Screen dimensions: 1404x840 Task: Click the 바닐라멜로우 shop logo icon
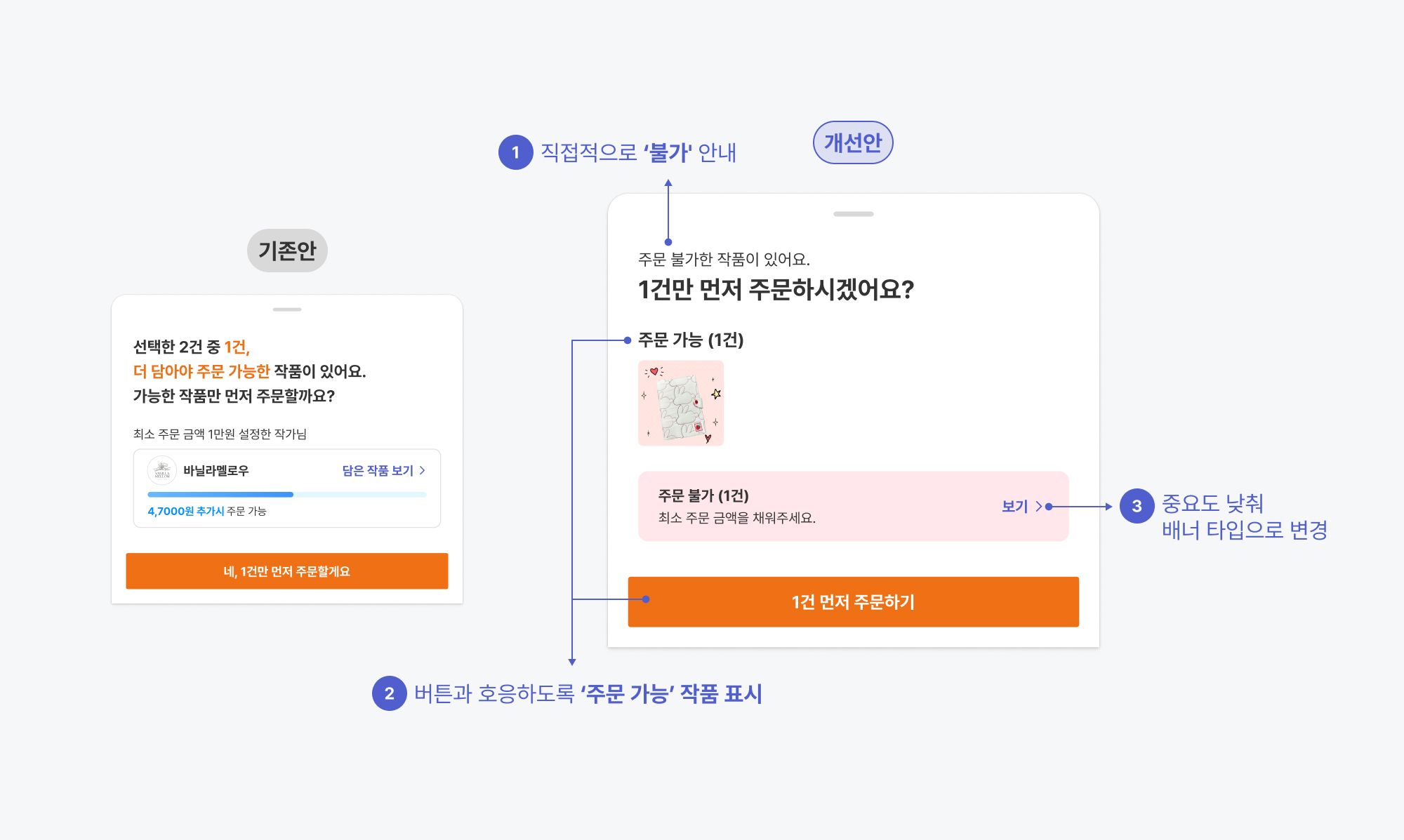pyautogui.click(x=162, y=471)
